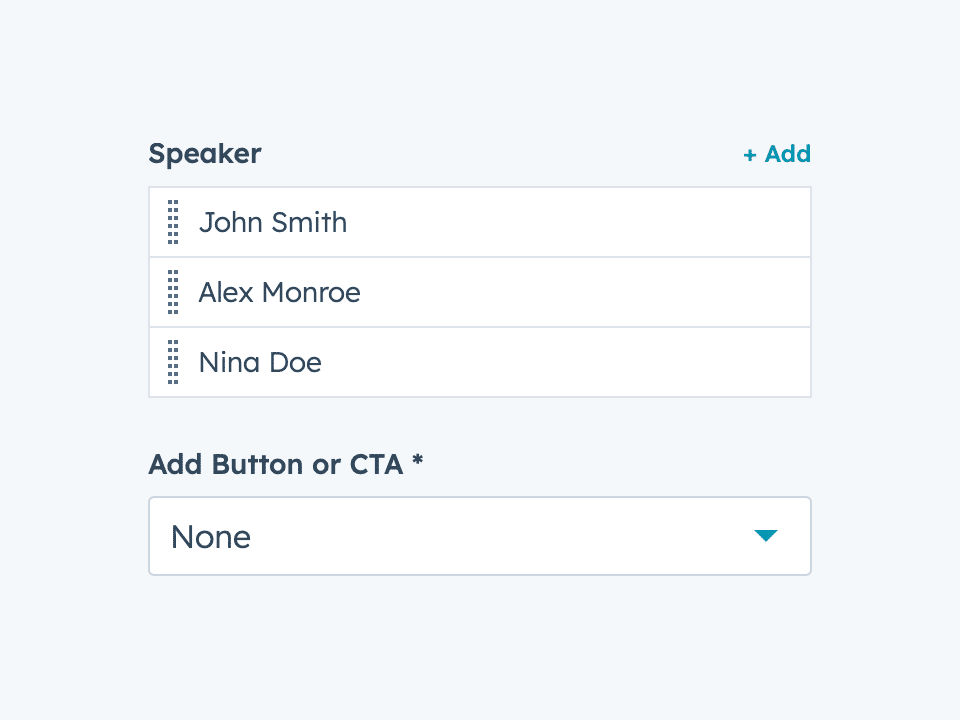Select the None value in the CTA picker

coord(210,536)
